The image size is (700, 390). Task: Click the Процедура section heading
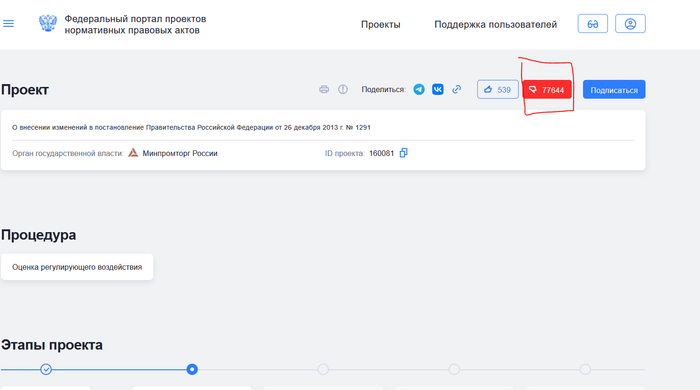[x=38, y=235]
